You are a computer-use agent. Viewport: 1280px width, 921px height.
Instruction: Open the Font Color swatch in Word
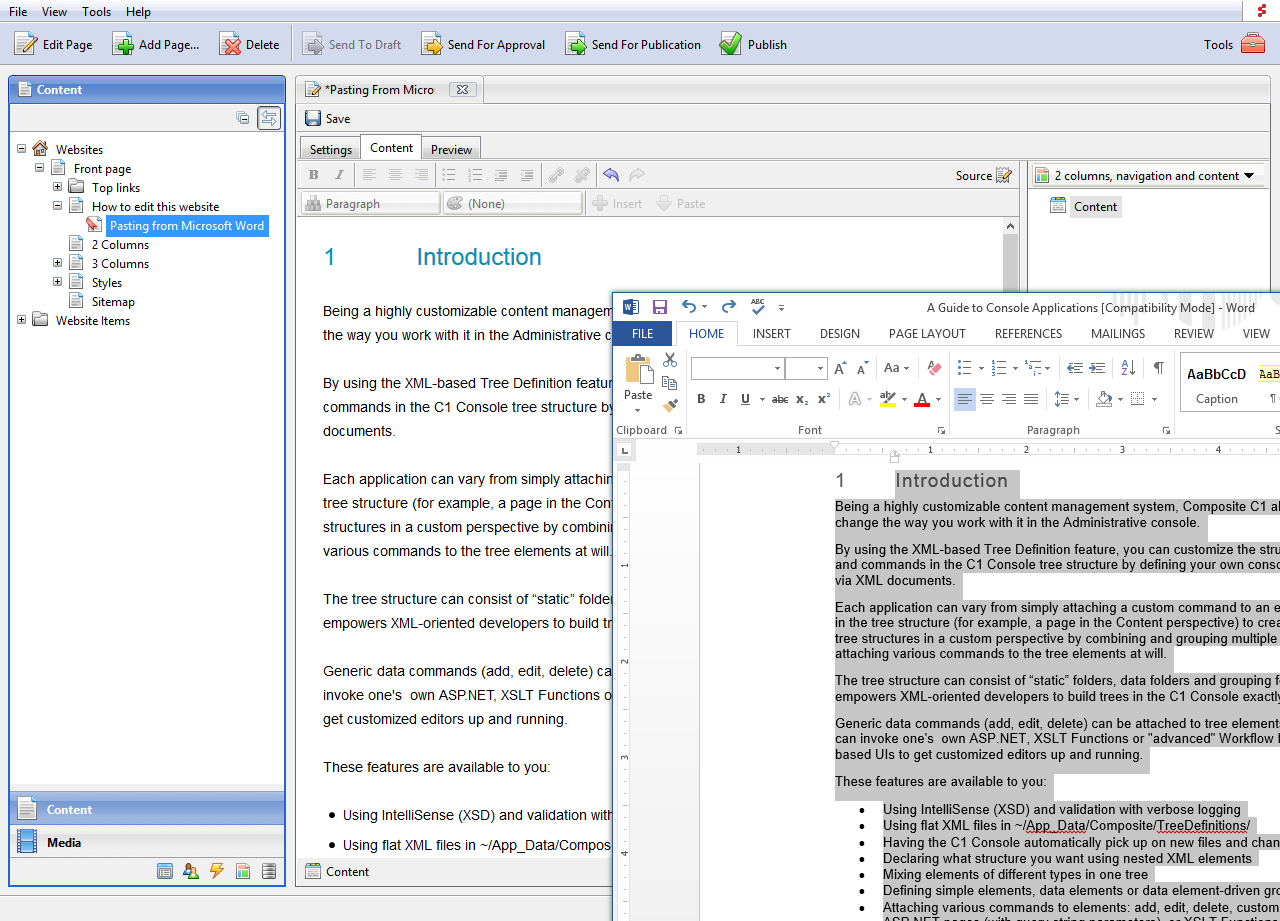tap(922, 398)
